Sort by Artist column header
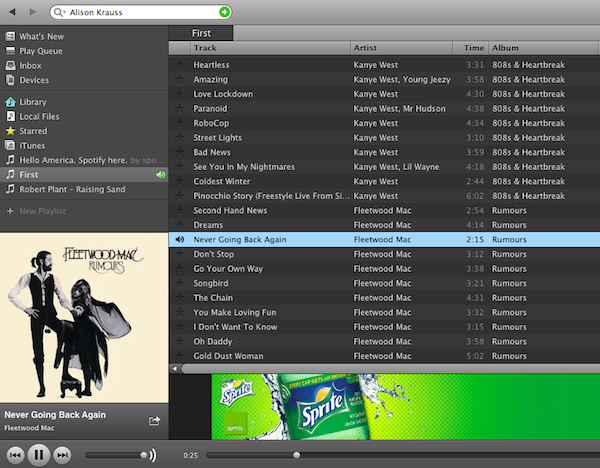Viewport: 600px width, 468px height. pyautogui.click(x=401, y=48)
